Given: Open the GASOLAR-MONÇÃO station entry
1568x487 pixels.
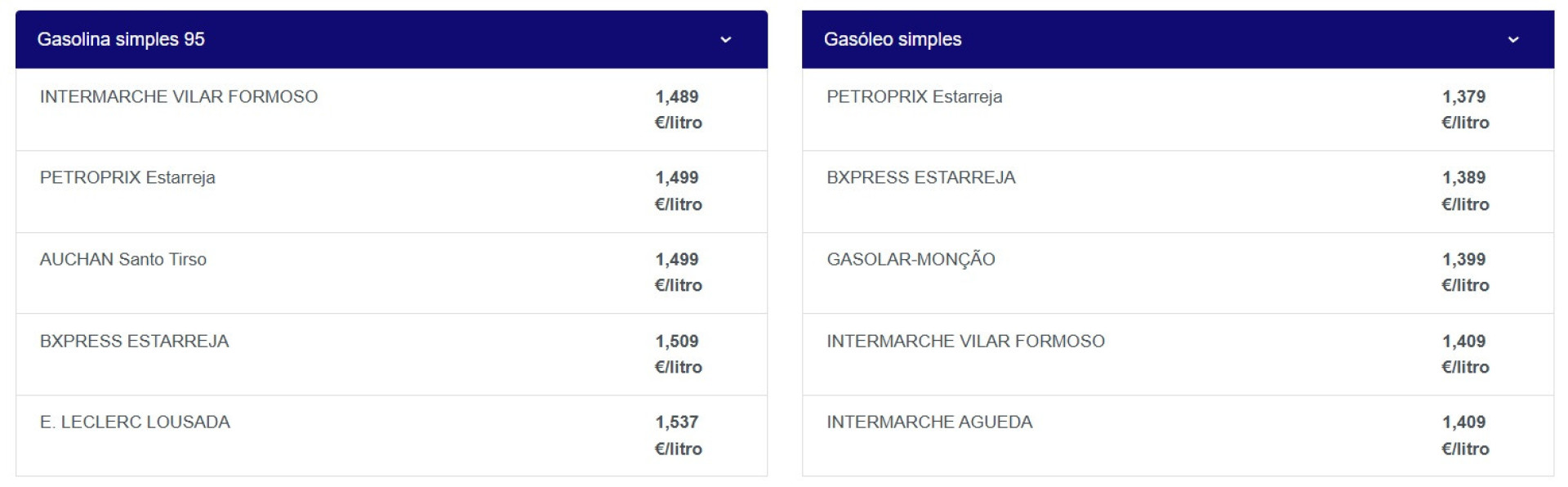Looking at the screenshot, I should (911, 259).
